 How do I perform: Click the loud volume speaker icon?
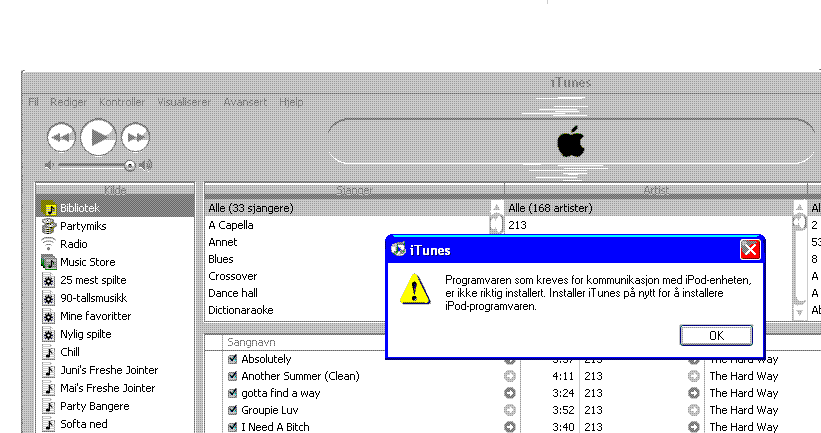146,165
